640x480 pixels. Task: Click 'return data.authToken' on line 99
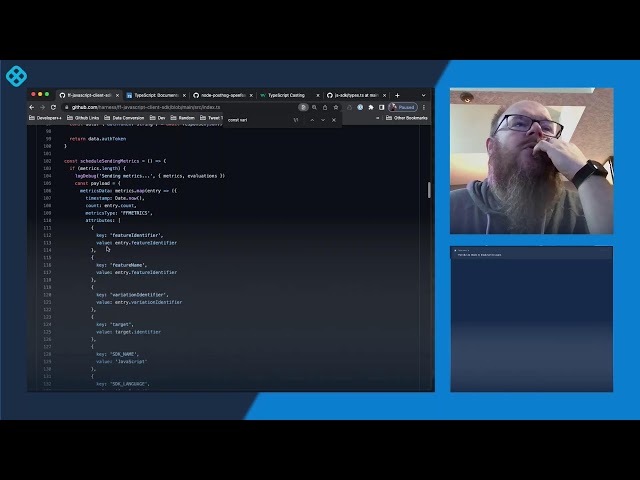[x=98, y=139]
